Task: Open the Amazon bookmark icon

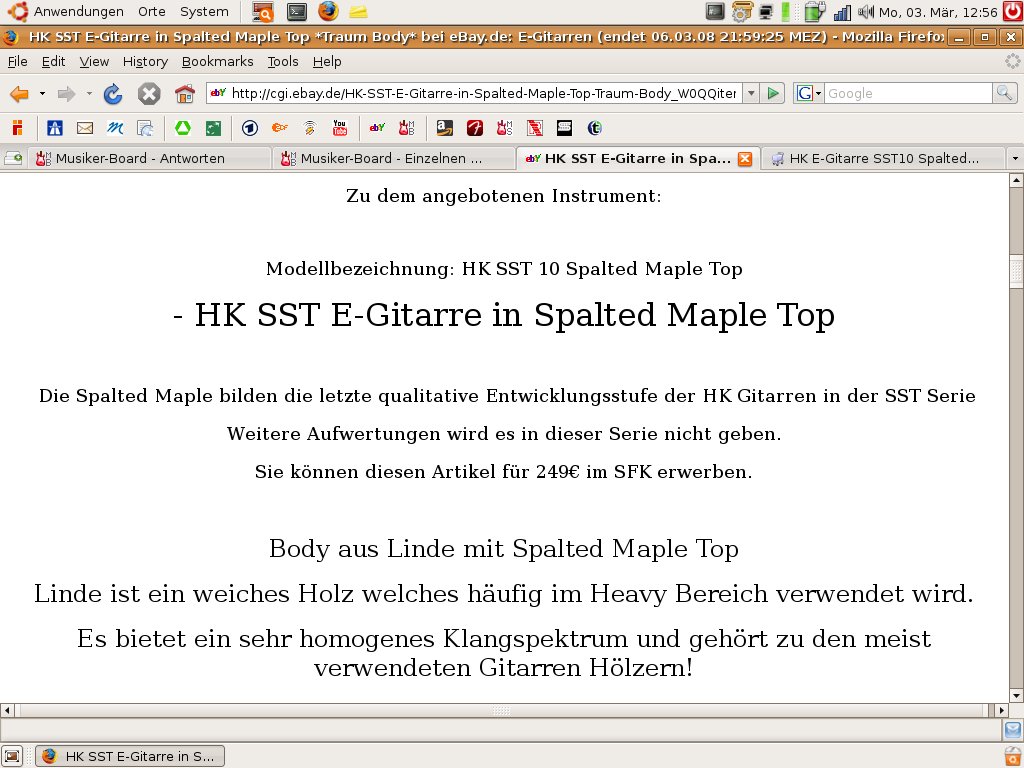Action: [445, 128]
